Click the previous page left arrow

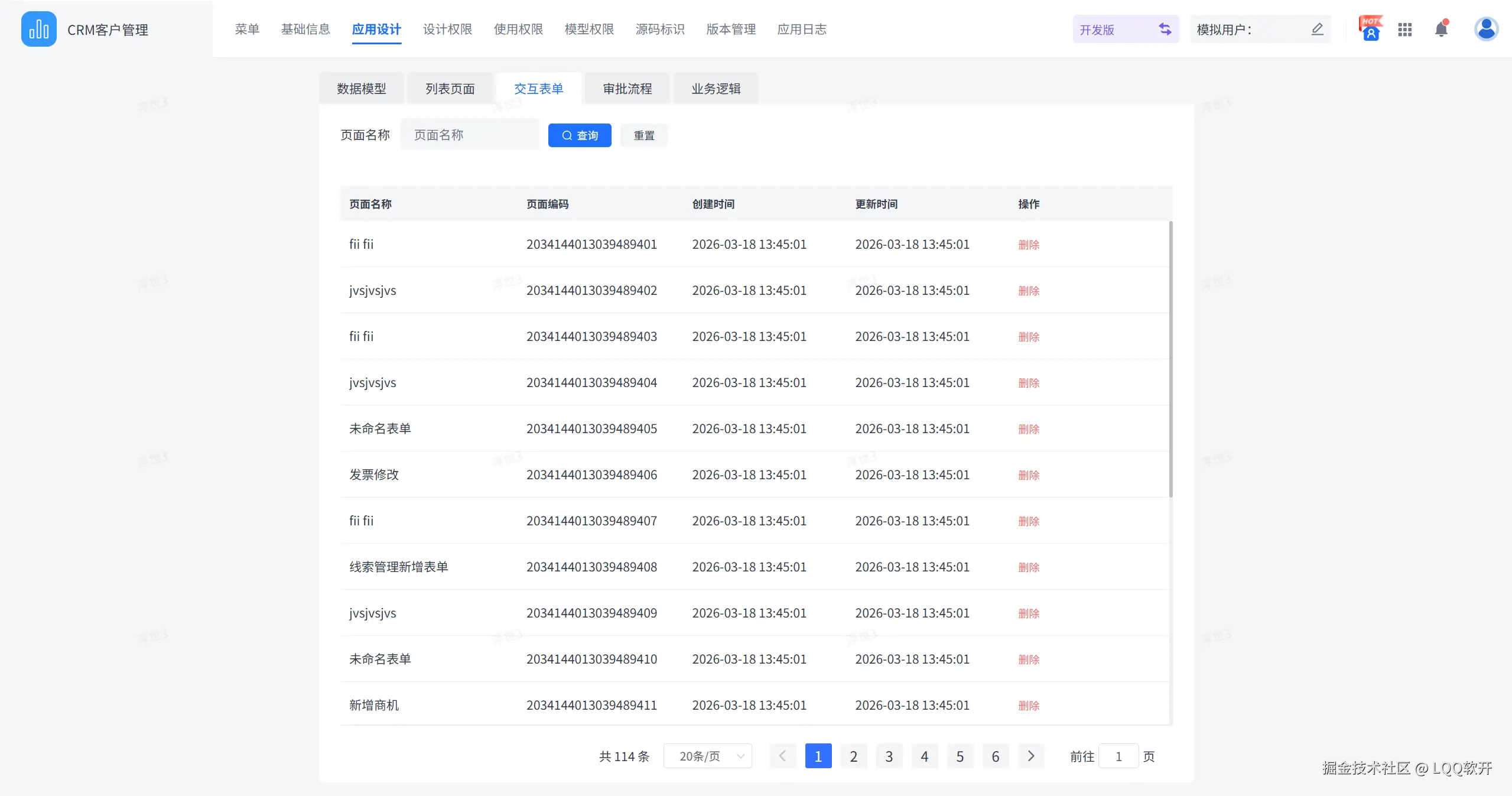coord(782,756)
